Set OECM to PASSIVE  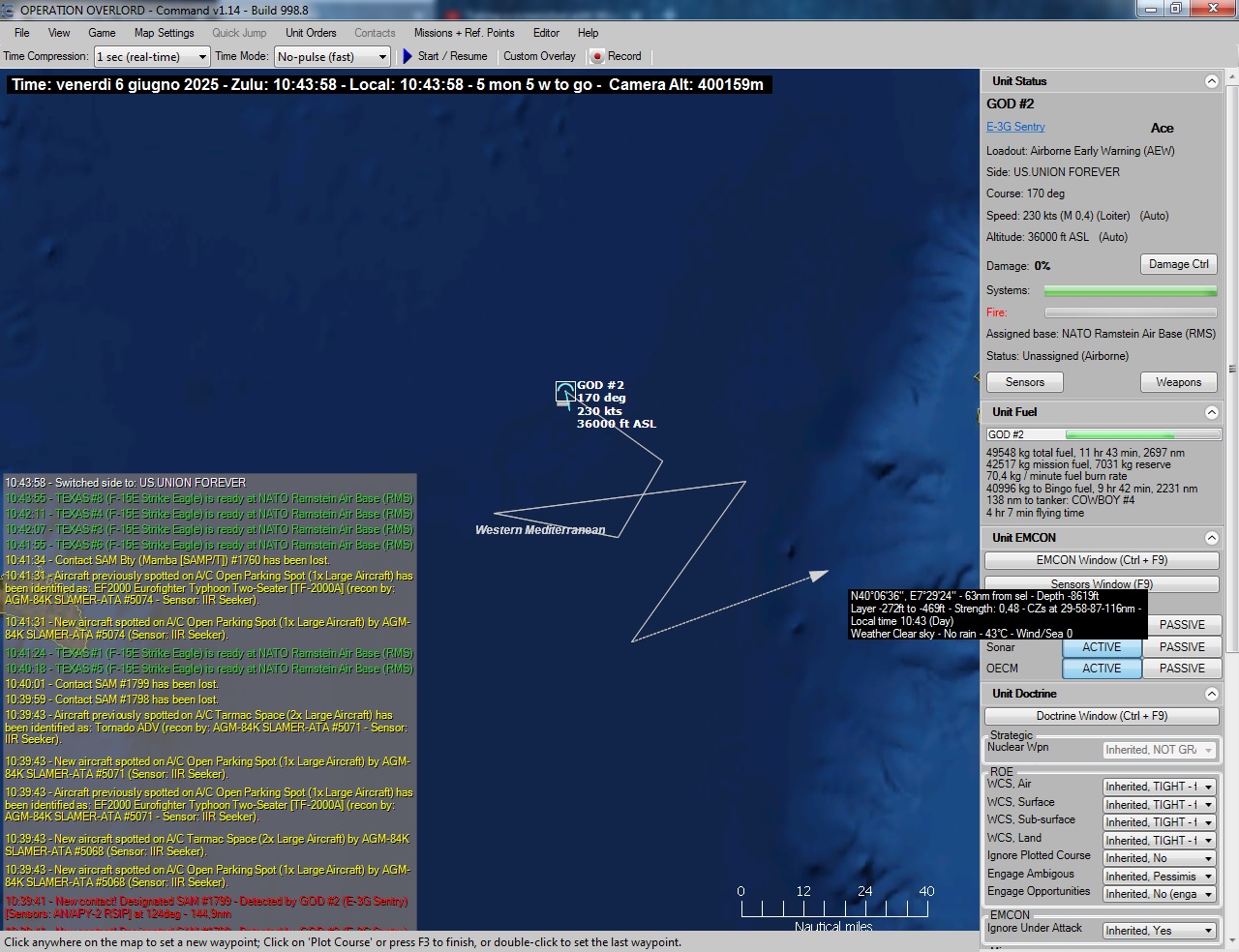(x=1182, y=669)
